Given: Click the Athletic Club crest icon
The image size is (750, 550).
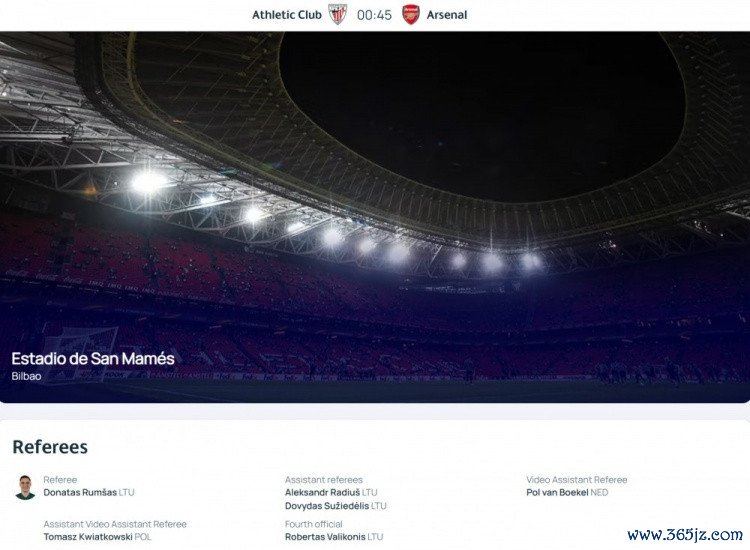Looking at the screenshot, I should tap(338, 15).
